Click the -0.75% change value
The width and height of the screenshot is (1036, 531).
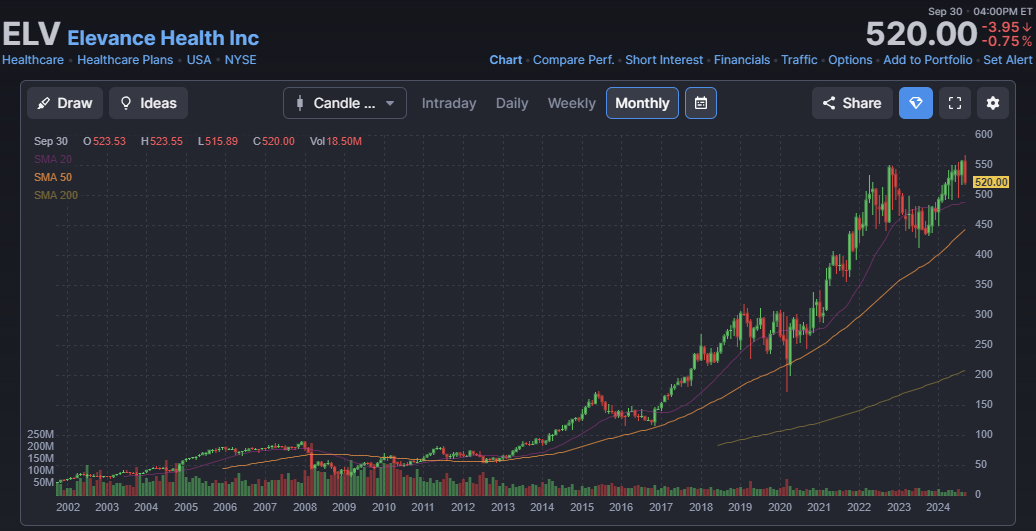point(1007,41)
